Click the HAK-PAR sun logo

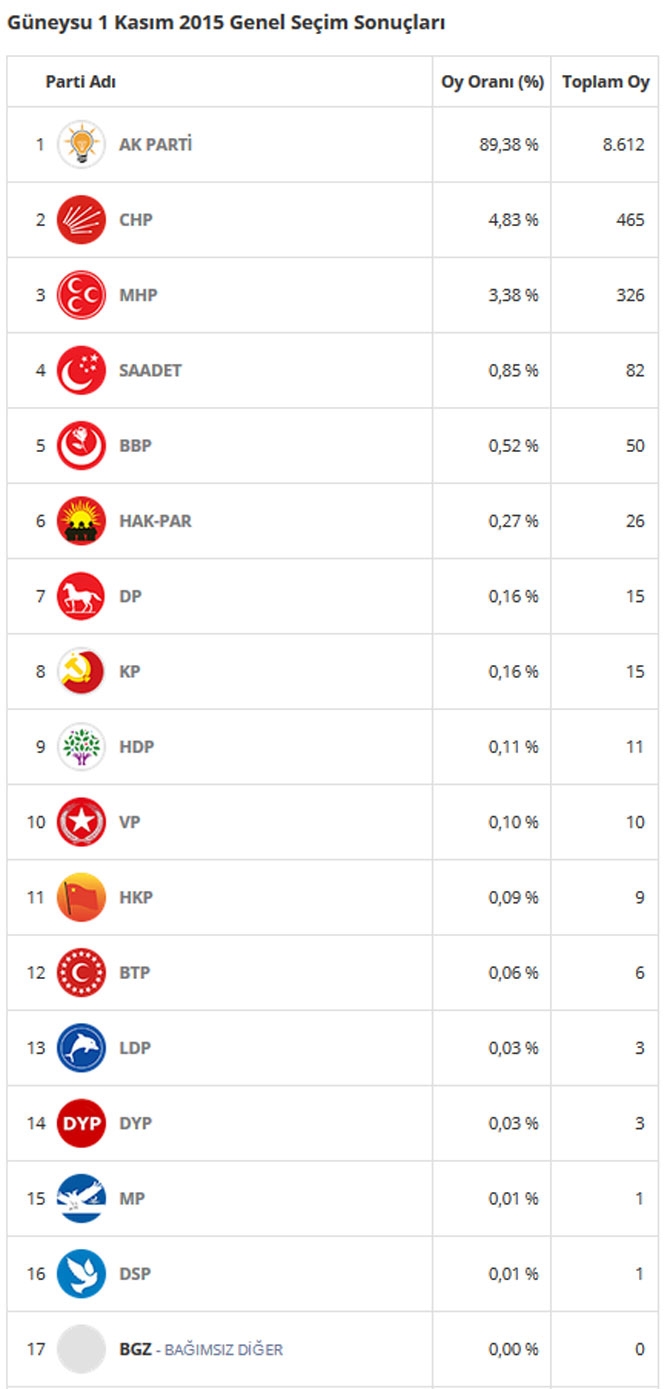click(81, 521)
